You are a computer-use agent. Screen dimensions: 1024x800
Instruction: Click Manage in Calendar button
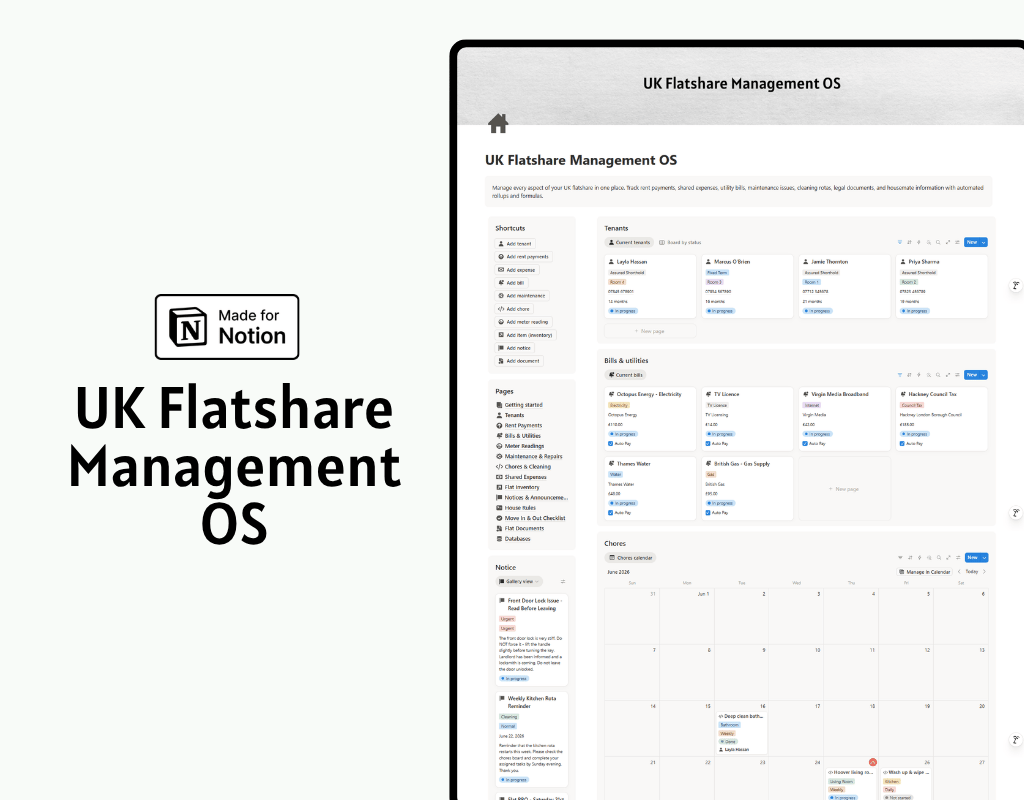coord(924,571)
